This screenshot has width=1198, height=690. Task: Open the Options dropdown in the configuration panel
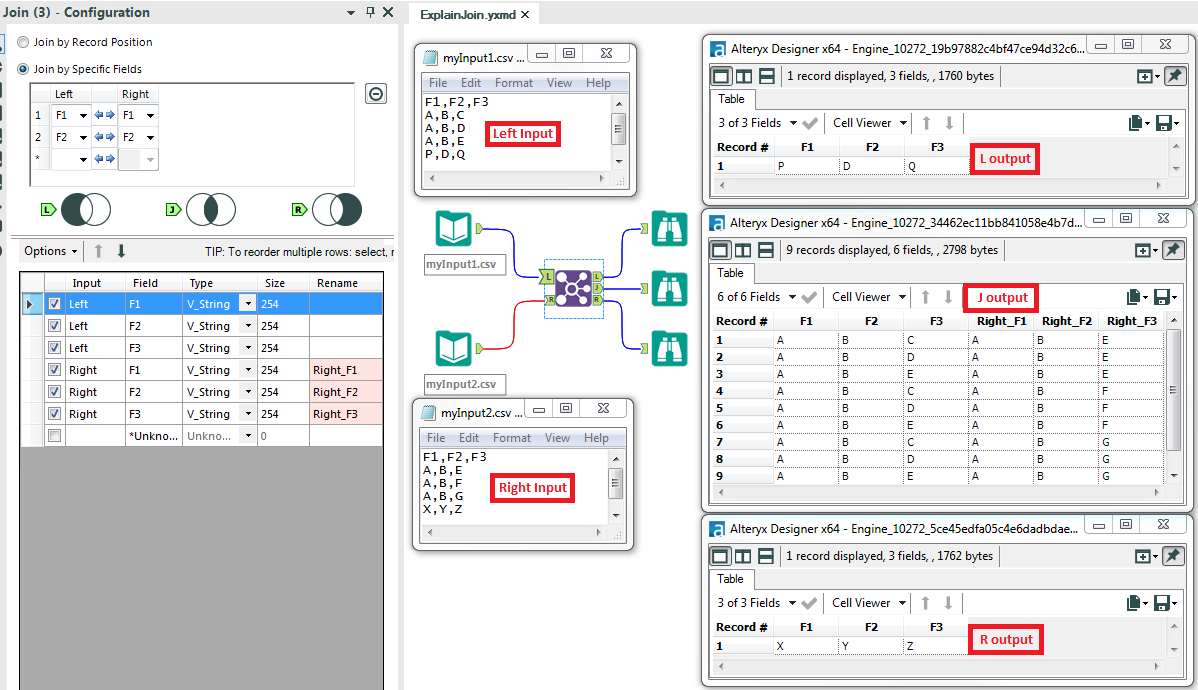[x=49, y=251]
